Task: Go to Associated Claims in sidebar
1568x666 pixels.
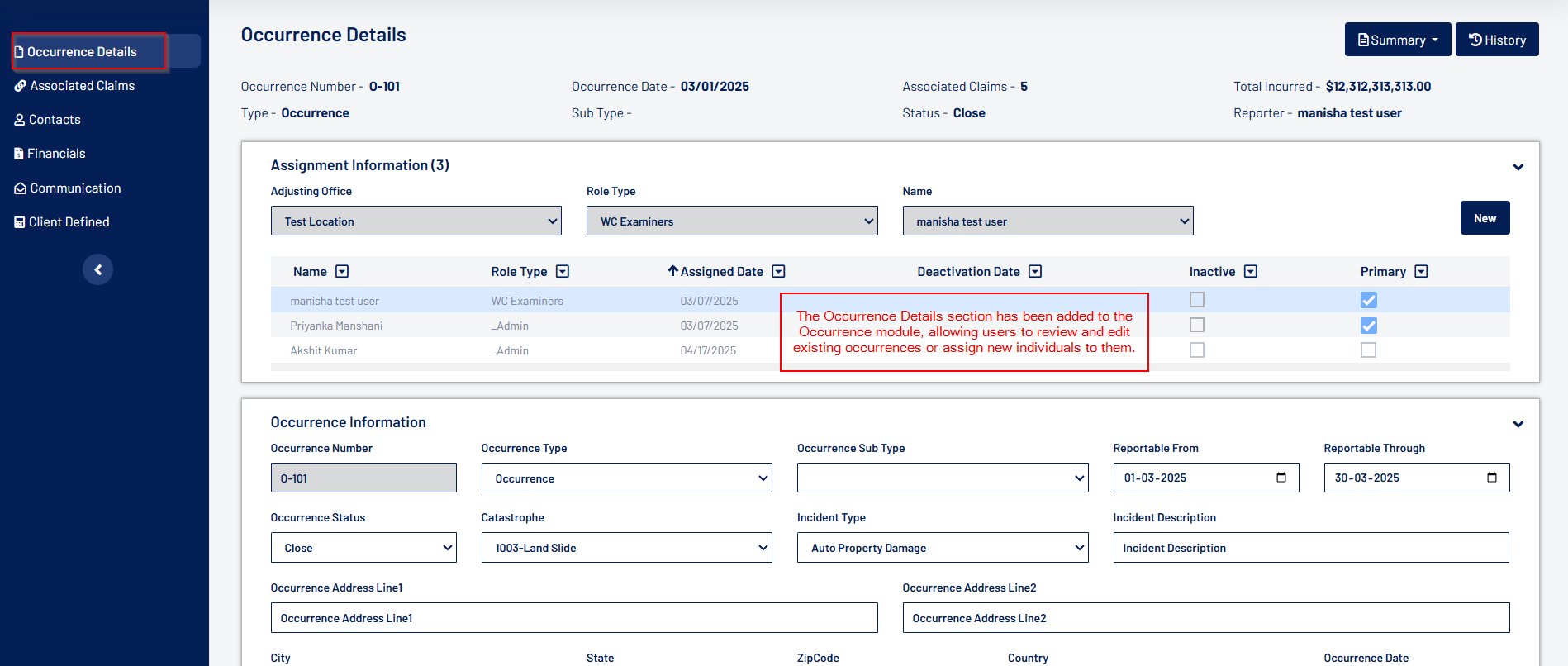Action: pos(82,86)
